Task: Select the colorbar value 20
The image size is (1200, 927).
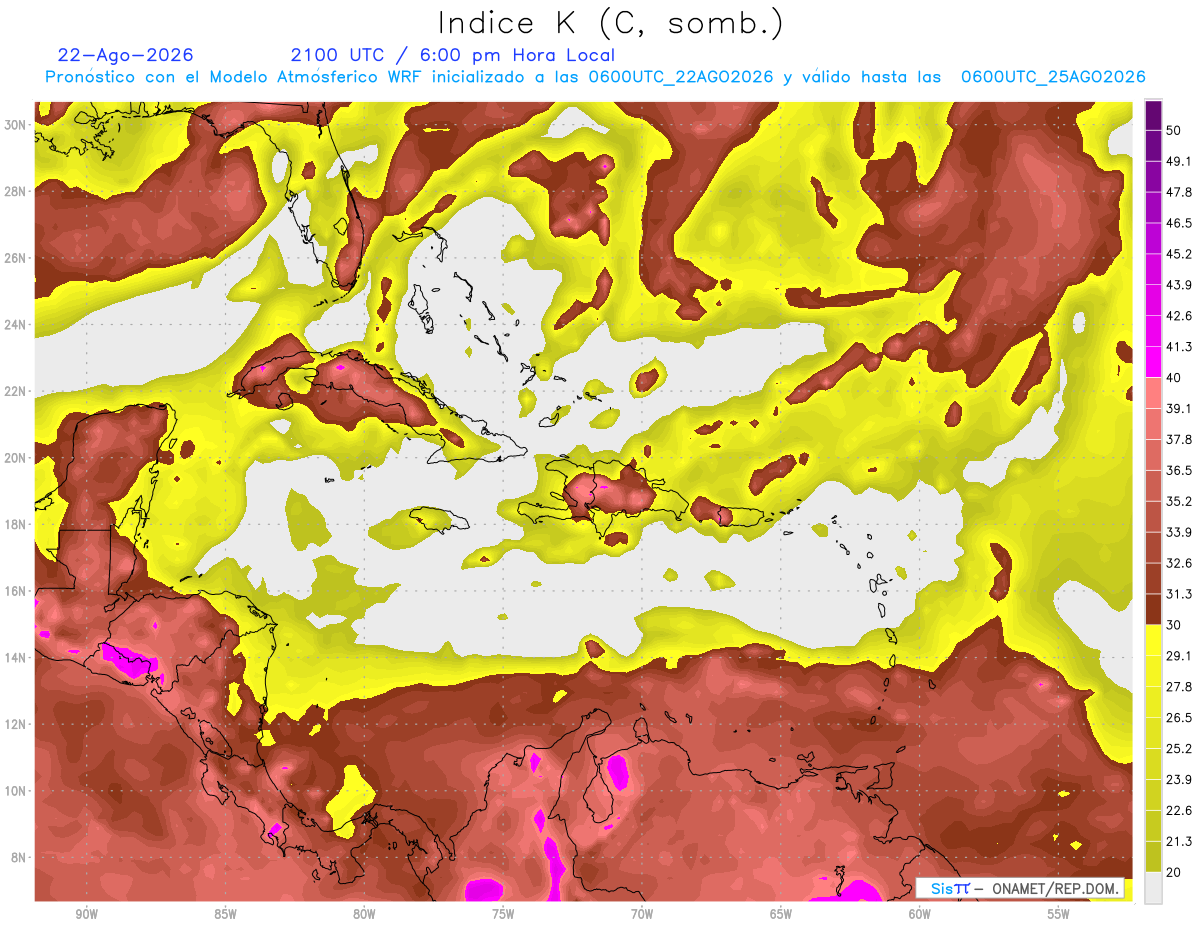Action: point(1174,872)
